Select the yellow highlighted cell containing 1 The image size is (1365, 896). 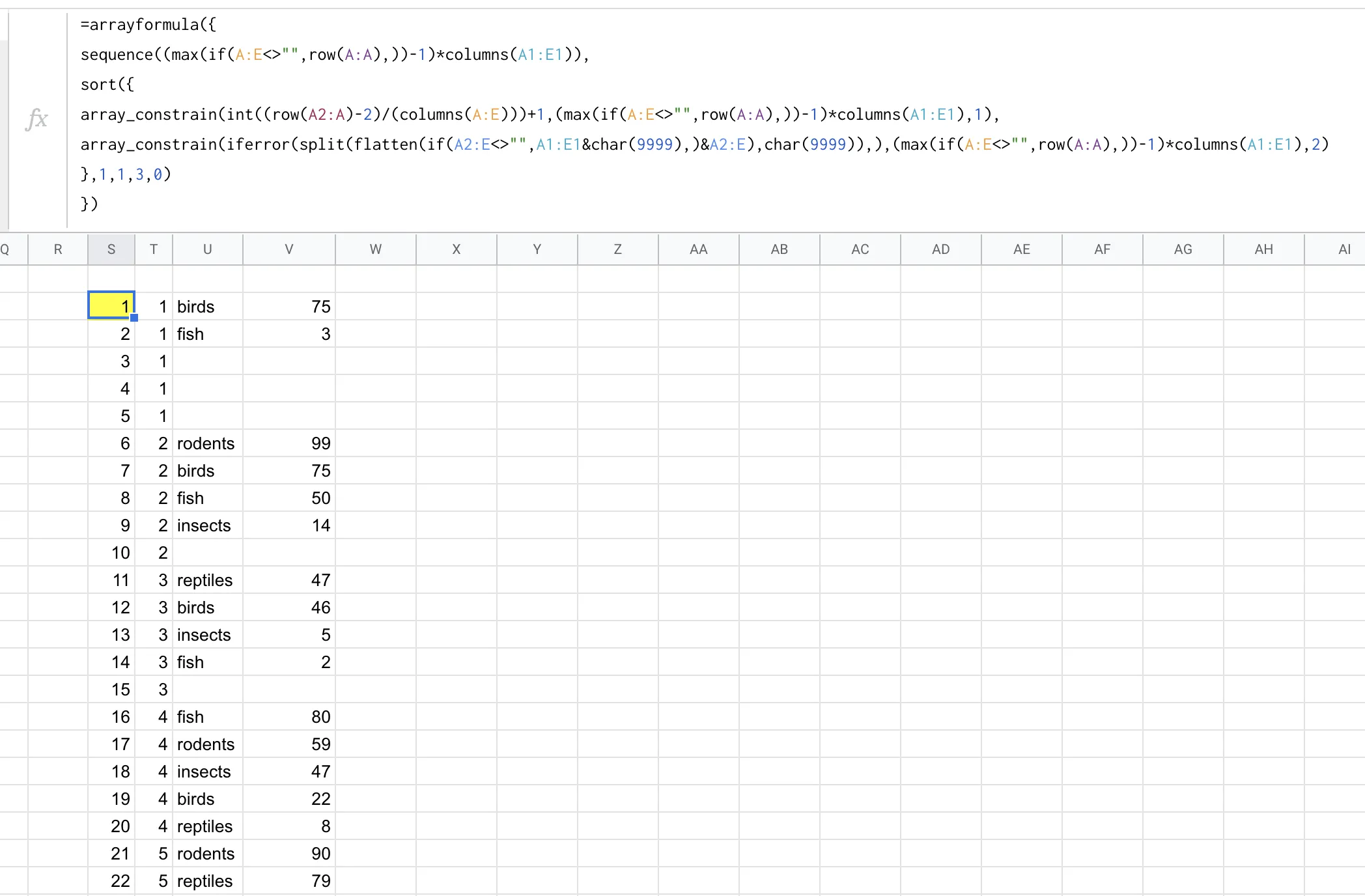[111, 305]
